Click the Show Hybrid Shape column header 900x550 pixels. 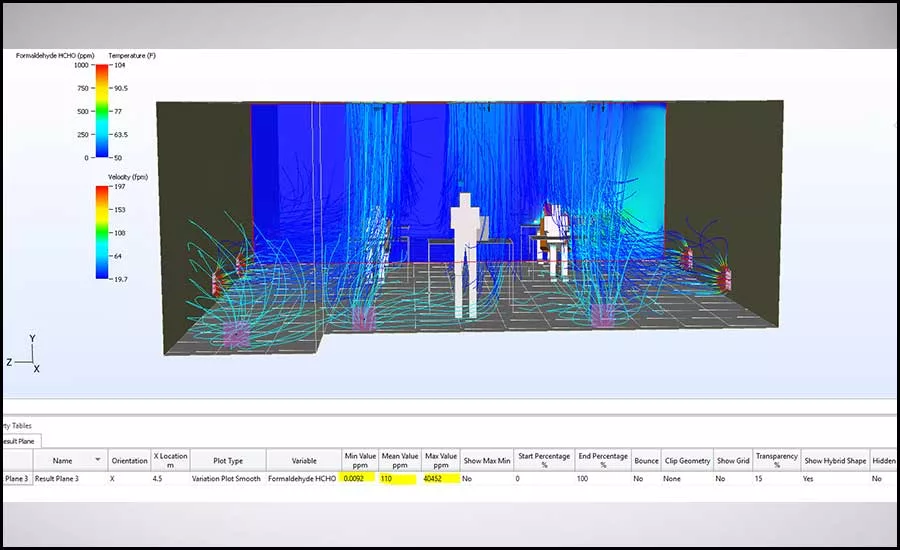click(x=835, y=460)
